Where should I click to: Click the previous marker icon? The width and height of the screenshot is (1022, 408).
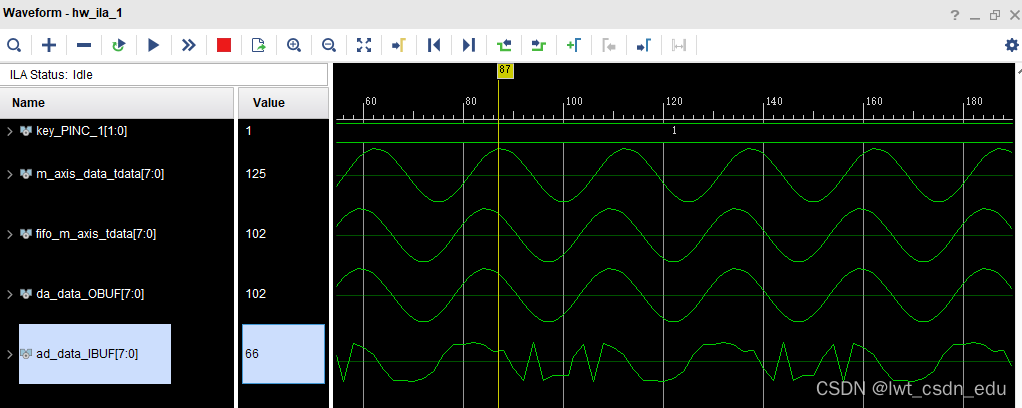[x=609, y=45]
